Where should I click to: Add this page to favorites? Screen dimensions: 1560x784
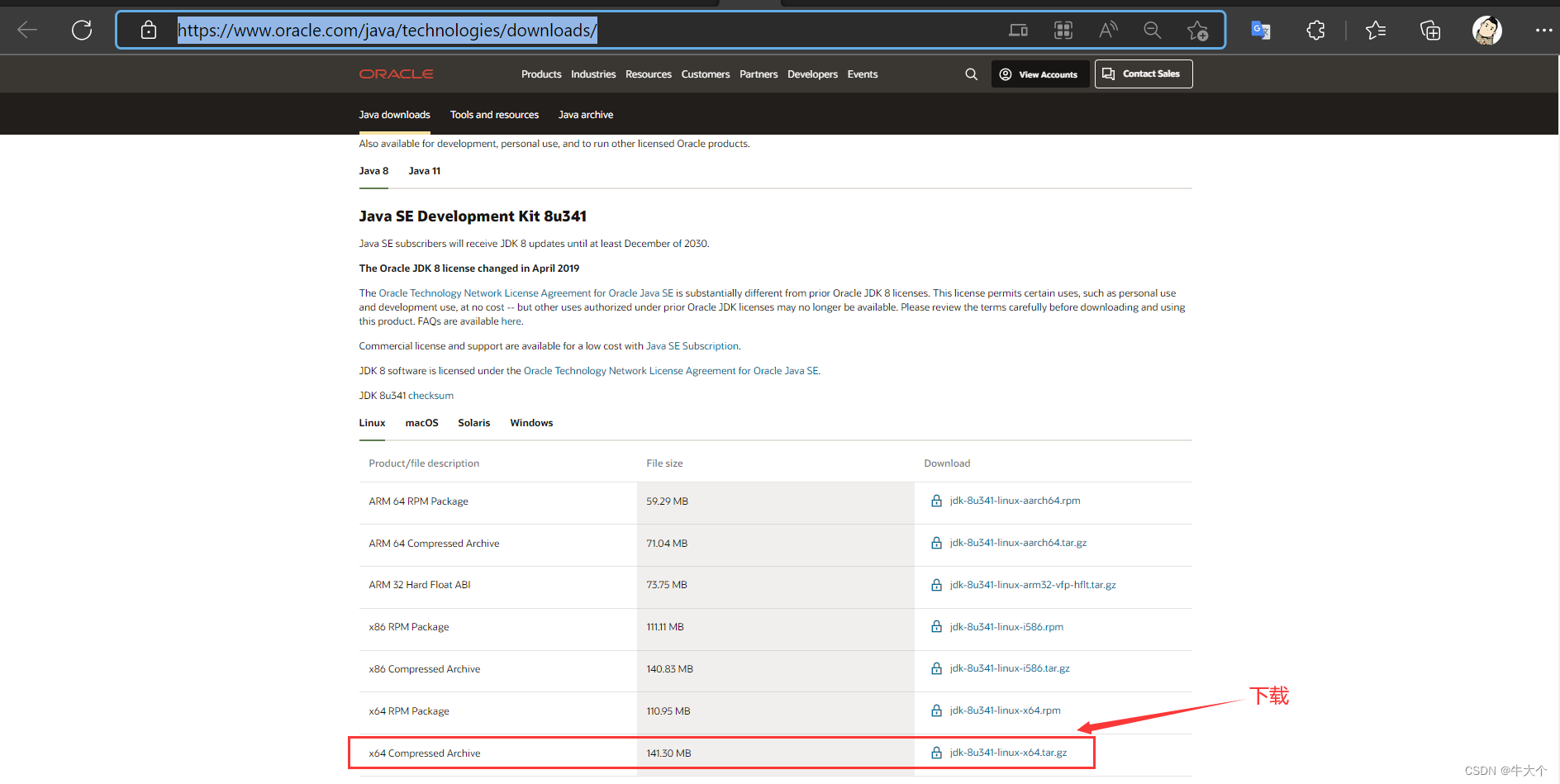1196,30
